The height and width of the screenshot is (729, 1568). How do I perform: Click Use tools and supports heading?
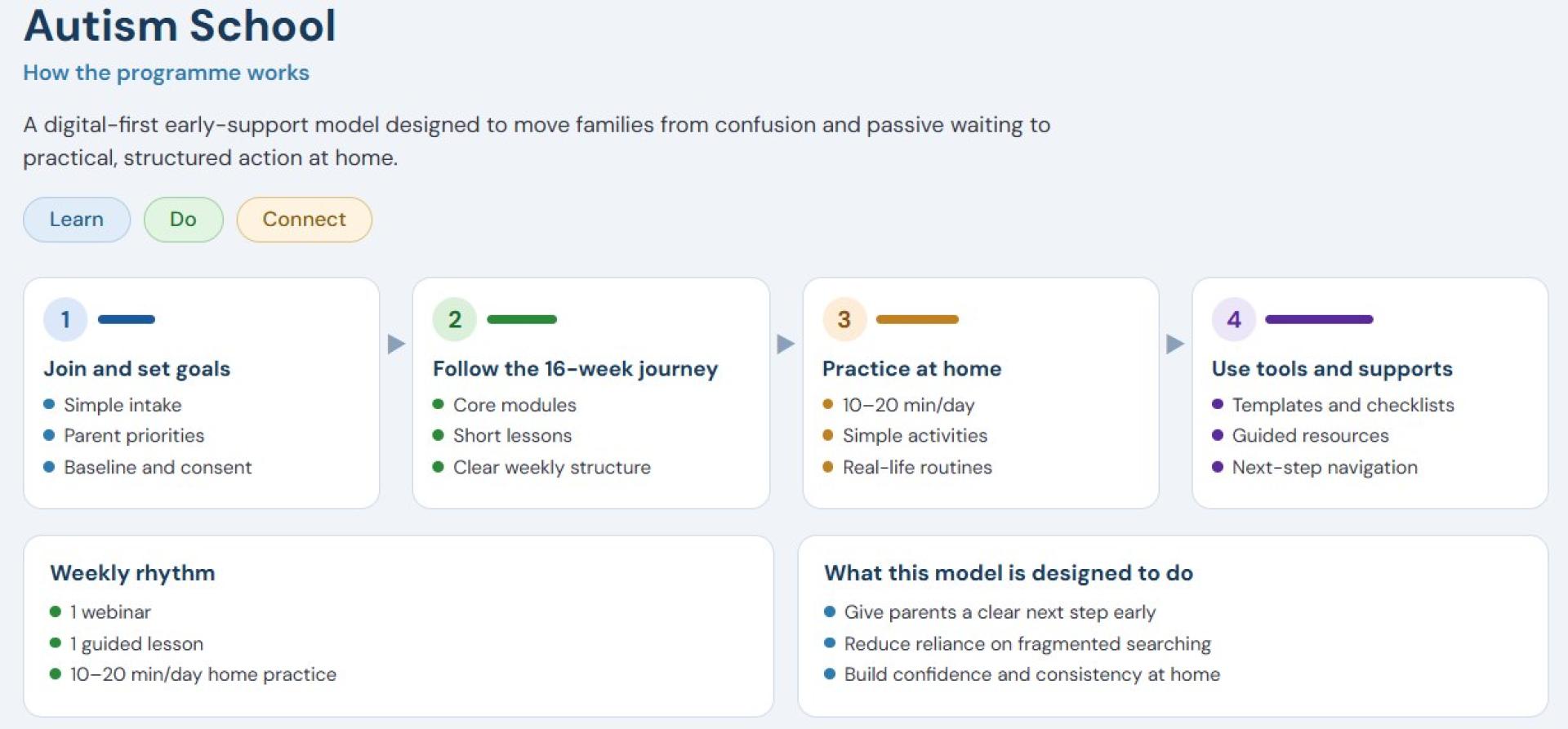coord(1332,369)
